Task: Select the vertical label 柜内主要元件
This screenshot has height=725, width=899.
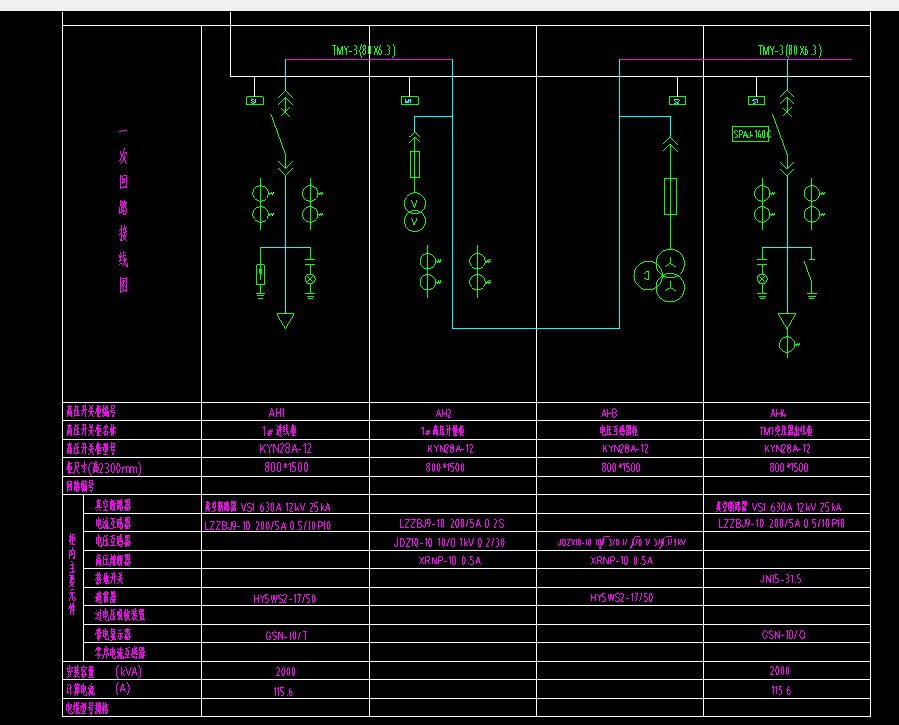Action: [x=72, y=574]
